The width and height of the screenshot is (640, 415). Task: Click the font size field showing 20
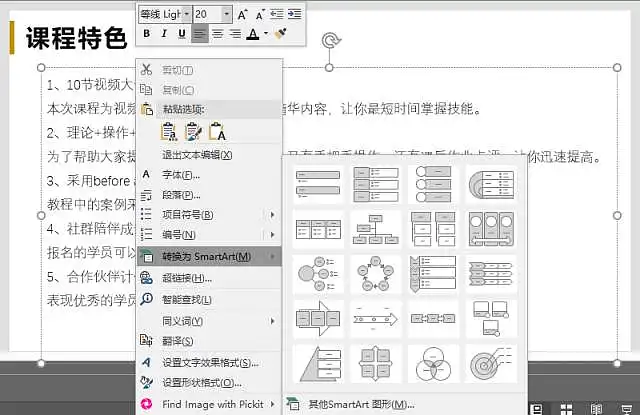(x=208, y=14)
